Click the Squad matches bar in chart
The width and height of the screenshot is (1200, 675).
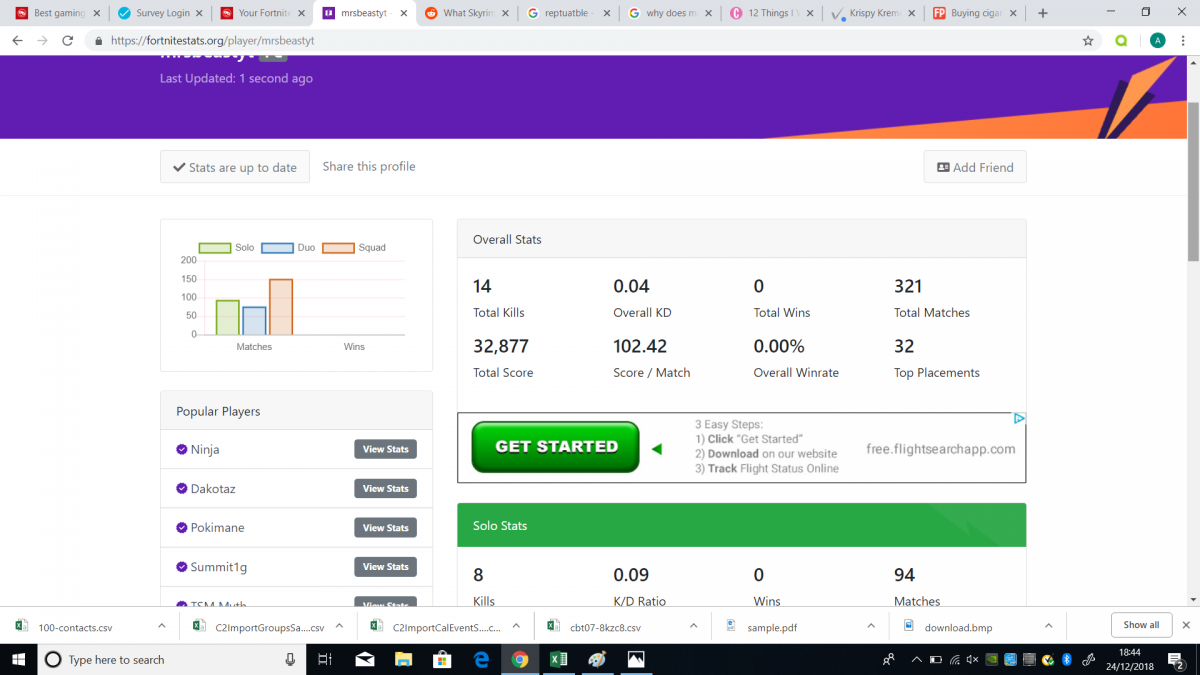281,307
